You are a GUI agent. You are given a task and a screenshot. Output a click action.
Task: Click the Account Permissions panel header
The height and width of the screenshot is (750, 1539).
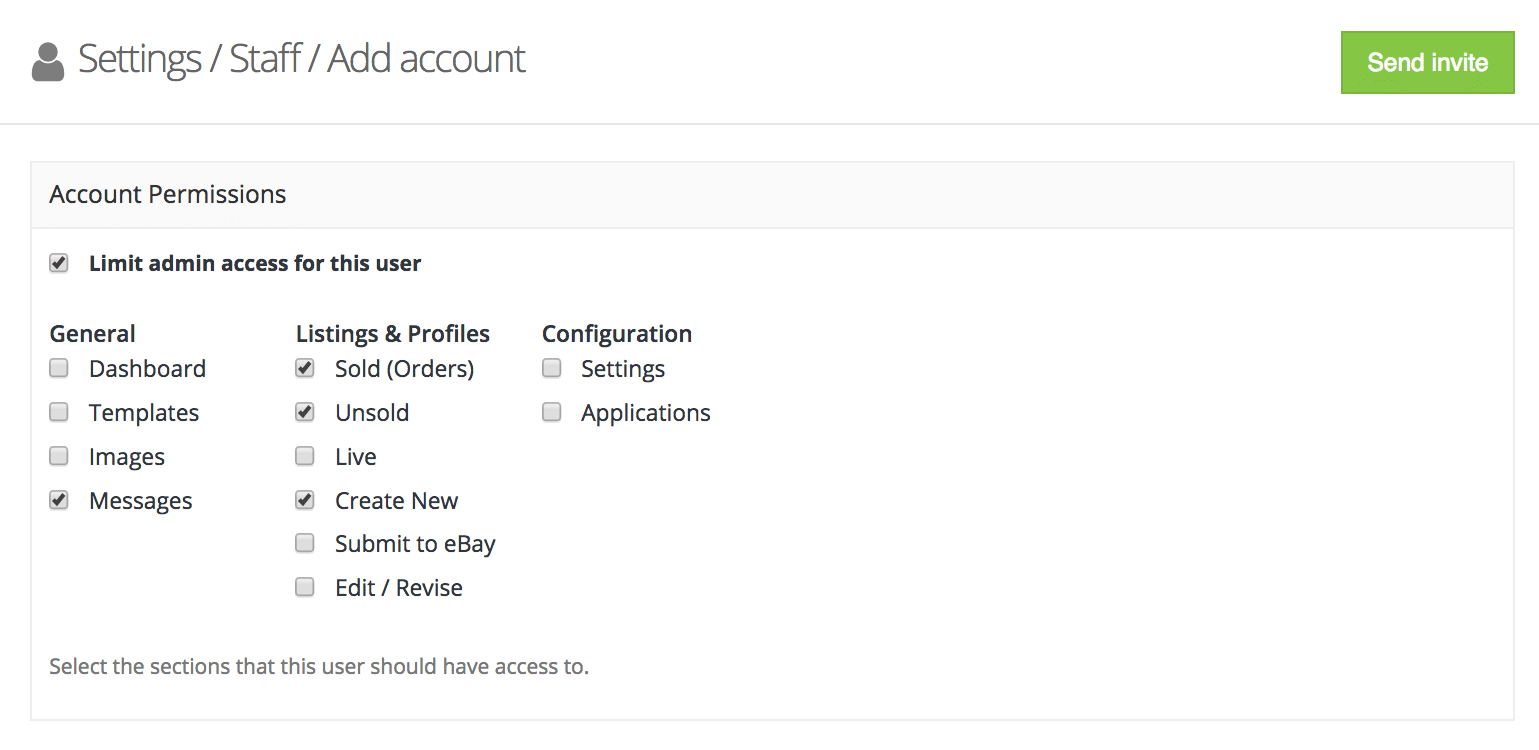tap(168, 194)
